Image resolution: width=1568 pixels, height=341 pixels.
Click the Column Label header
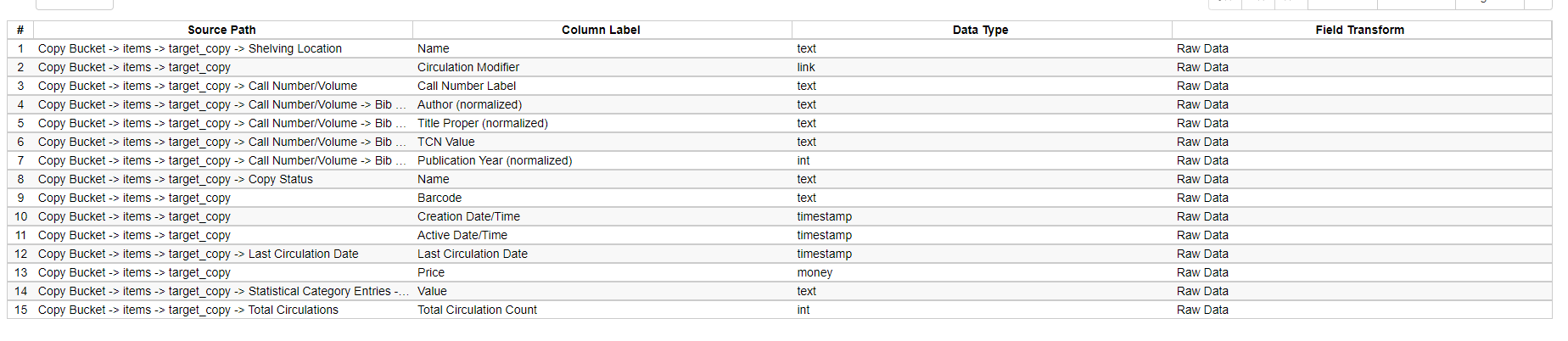pyautogui.click(x=601, y=30)
